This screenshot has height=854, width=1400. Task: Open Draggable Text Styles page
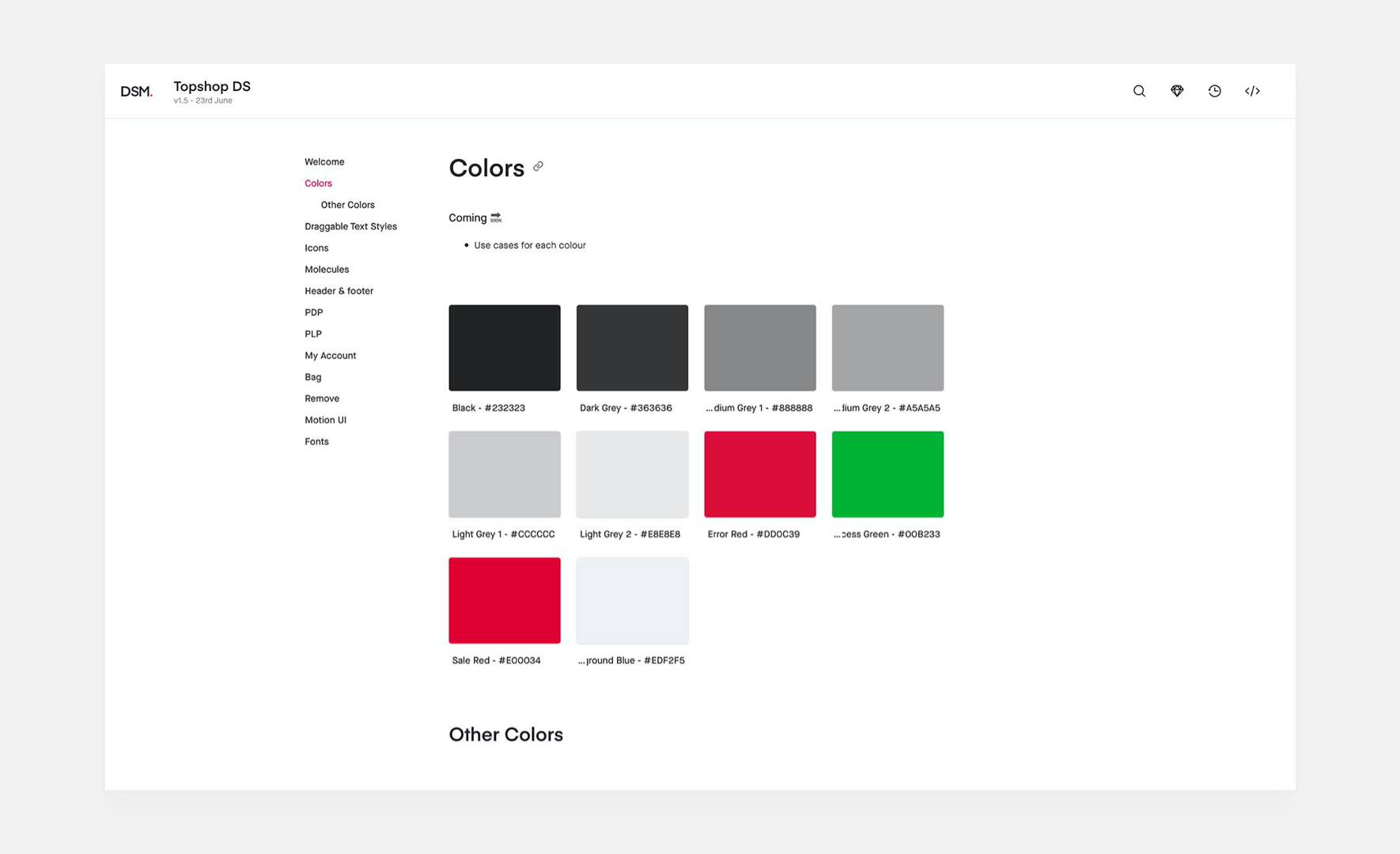pos(350,226)
